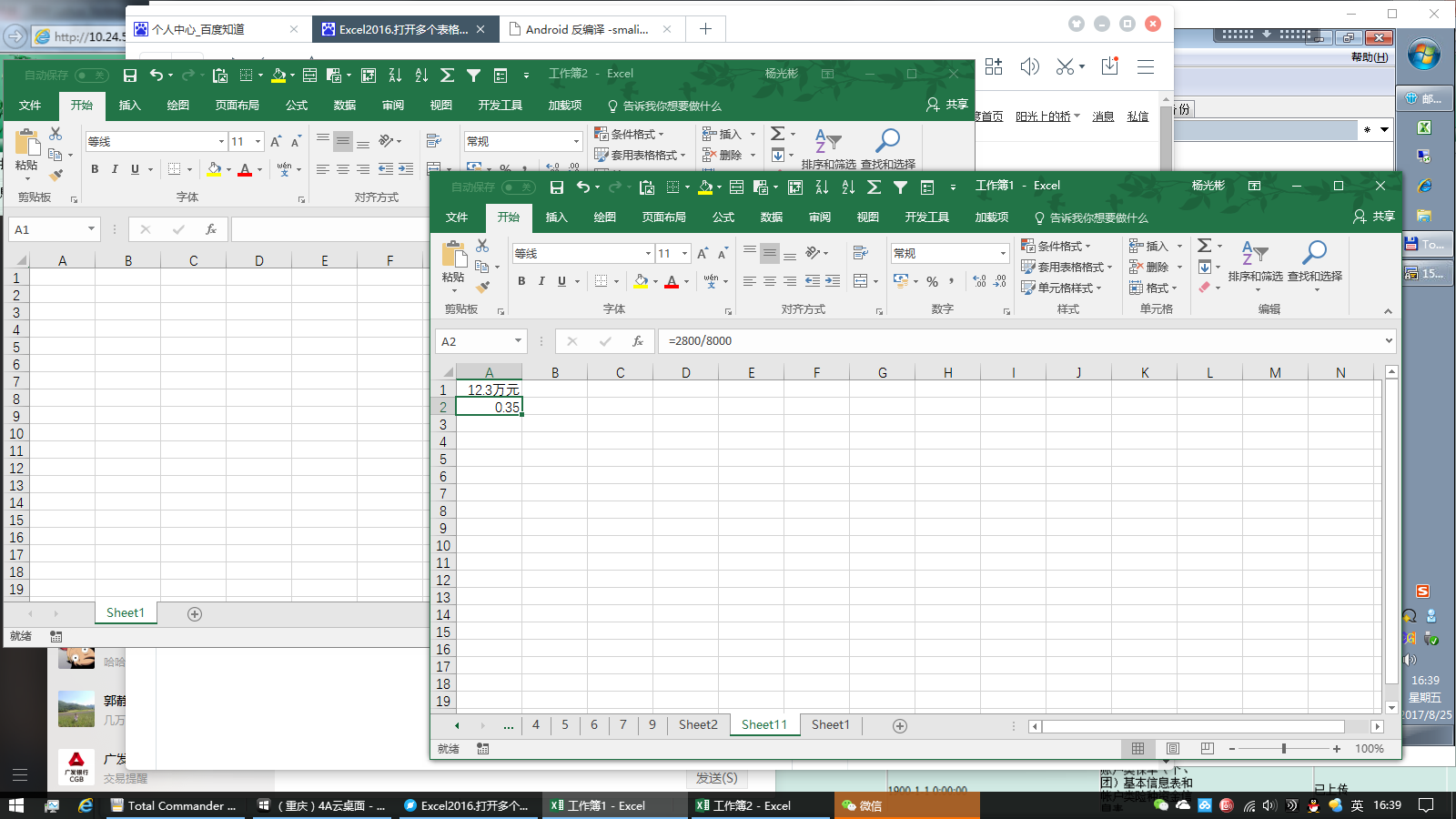This screenshot has height=819, width=1456.
Task: Toggle underline formatting
Action: tap(561, 282)
